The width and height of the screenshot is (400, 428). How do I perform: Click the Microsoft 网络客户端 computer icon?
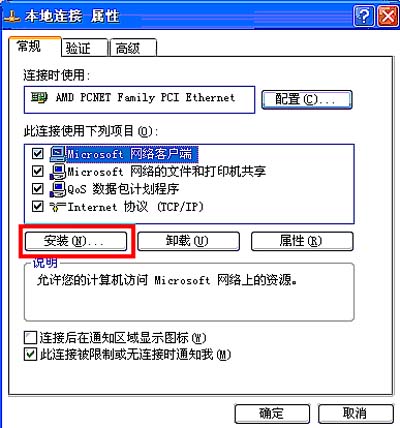click(x=58, y=154)
